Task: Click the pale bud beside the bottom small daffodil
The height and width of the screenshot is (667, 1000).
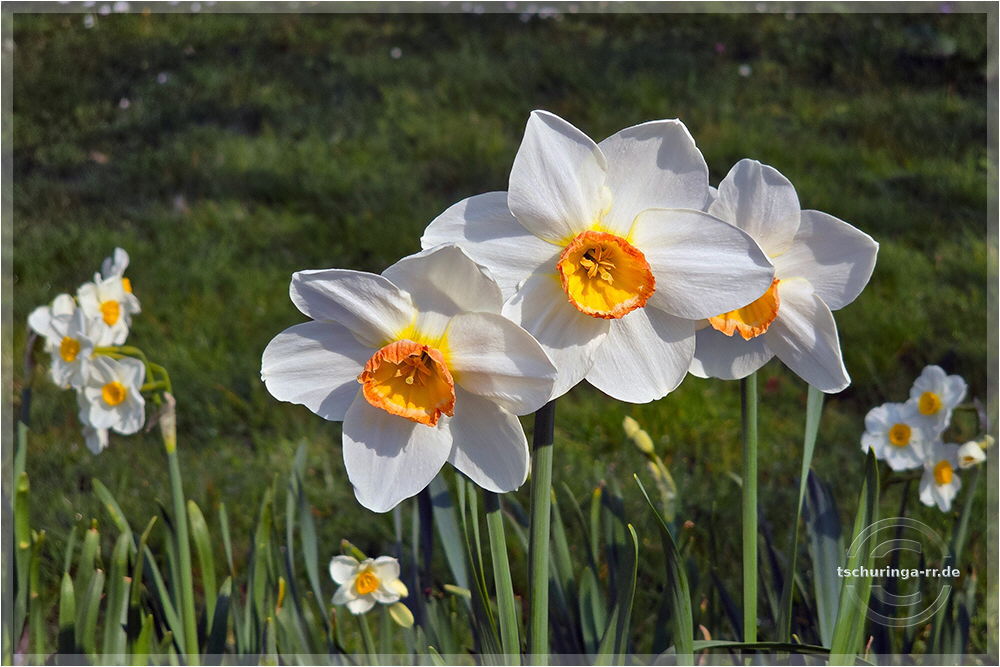Action: (x=401, y=614)
